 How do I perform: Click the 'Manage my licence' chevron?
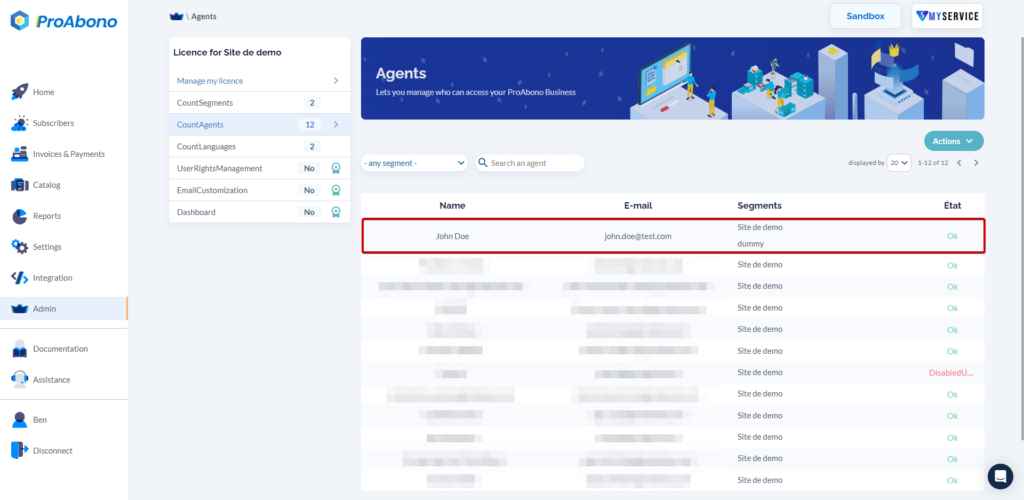point(336,81)
